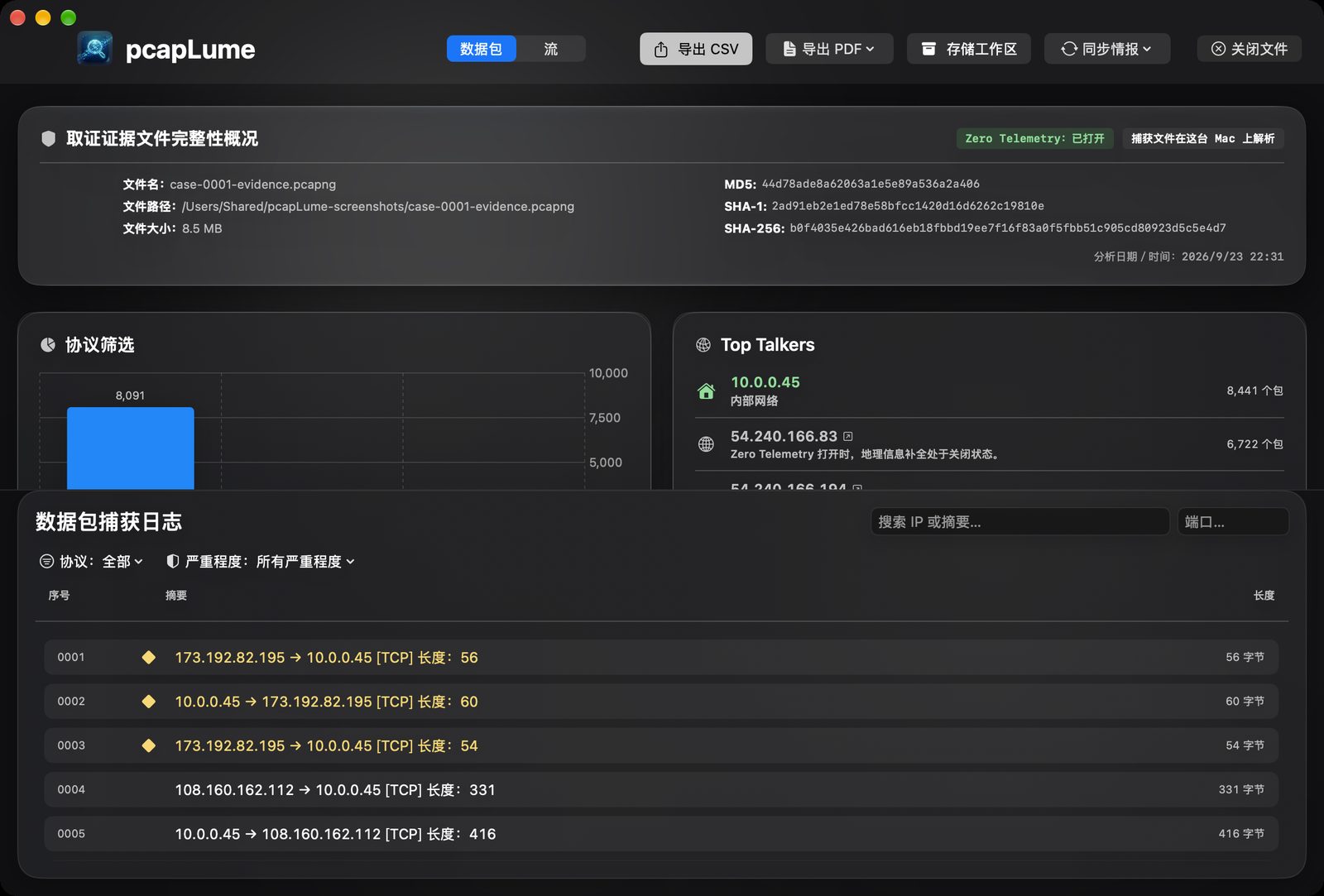Click the 端口 filter input field
1324x896 pixels.
[x=1233, y=522]
